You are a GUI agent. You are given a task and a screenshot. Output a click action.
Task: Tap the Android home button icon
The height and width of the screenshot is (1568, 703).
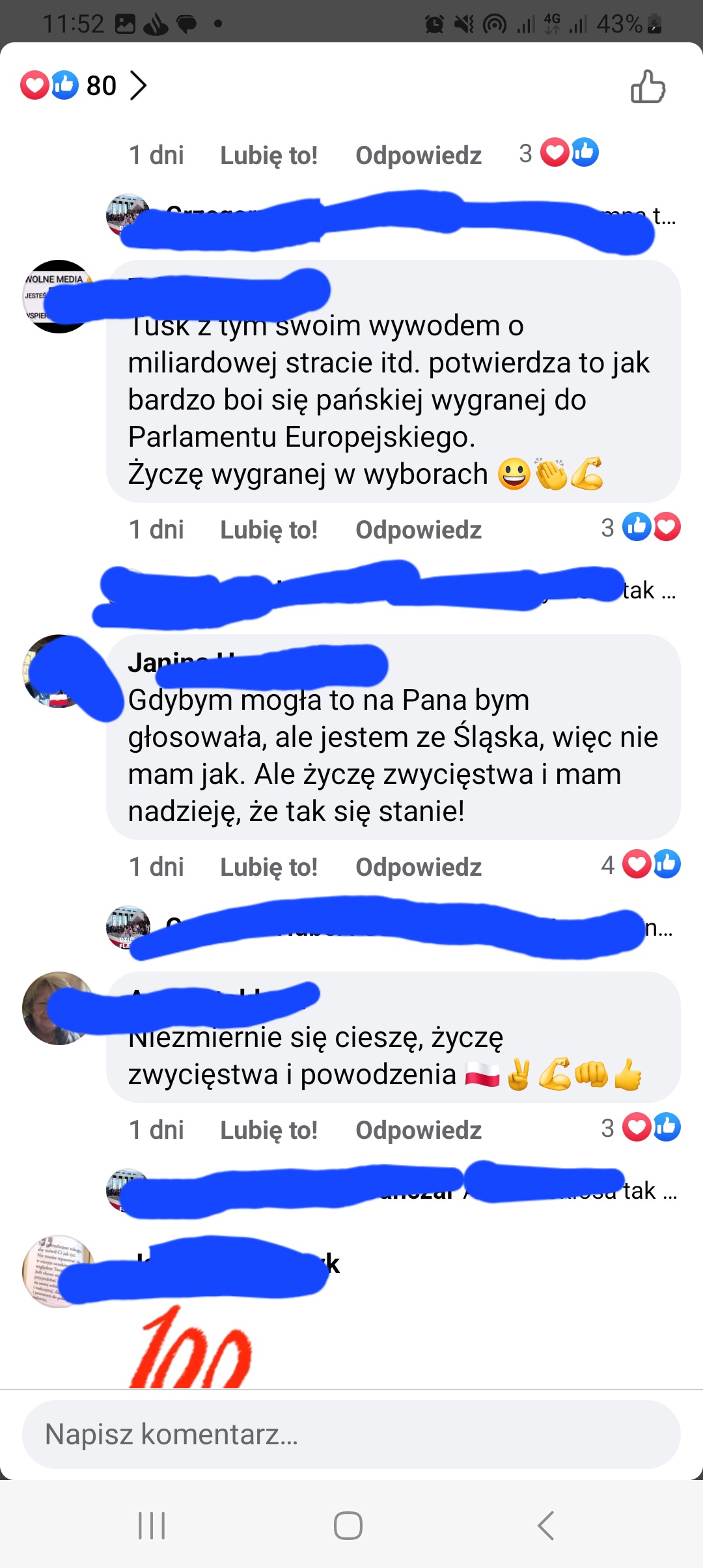pos(348,1525)
